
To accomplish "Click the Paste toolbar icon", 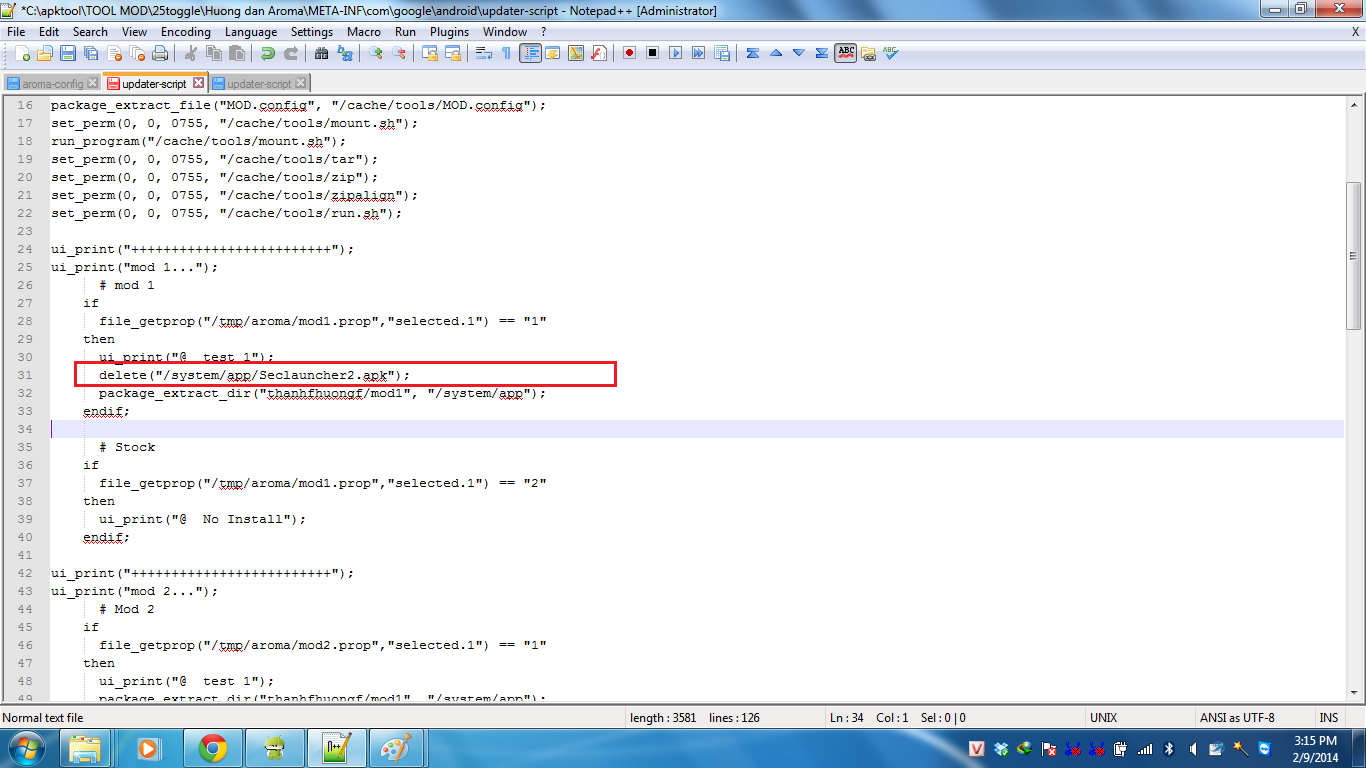I will [236, 53].
